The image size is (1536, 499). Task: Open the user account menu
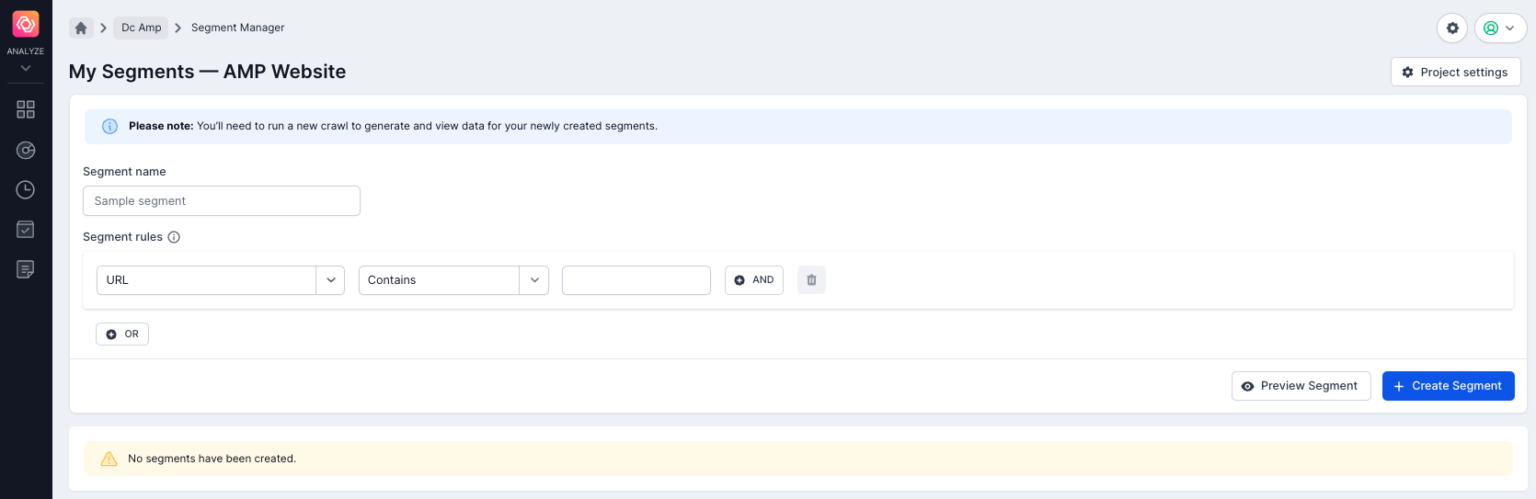[1499, 28]
